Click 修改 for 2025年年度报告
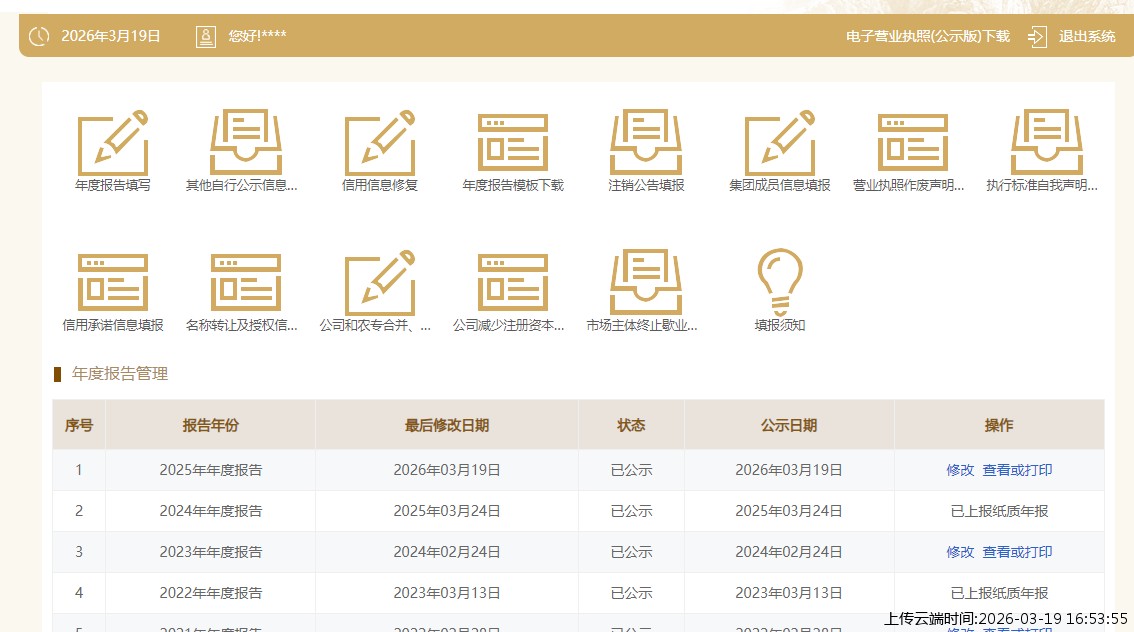The image size is (1134, 632). tap(960, 470)
